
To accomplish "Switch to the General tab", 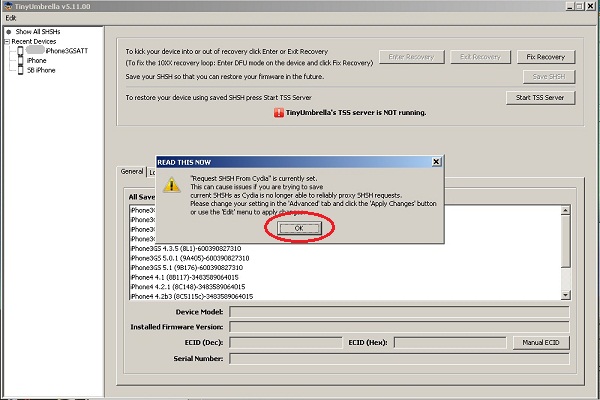I will coord(132,171).
